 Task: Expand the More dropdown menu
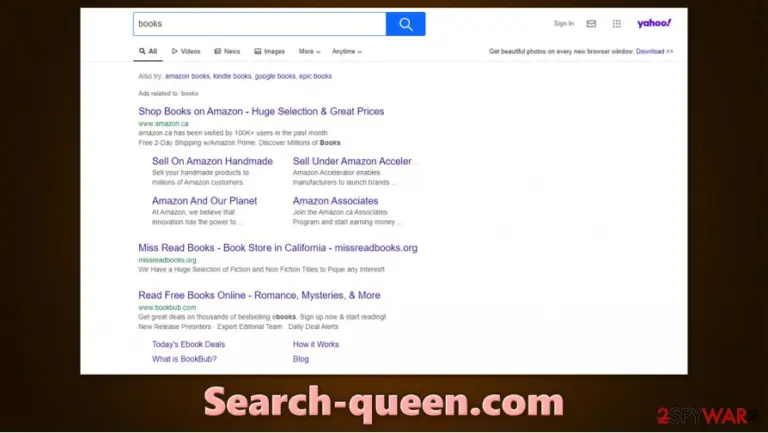pyautogui.click(x=309, y=51)
